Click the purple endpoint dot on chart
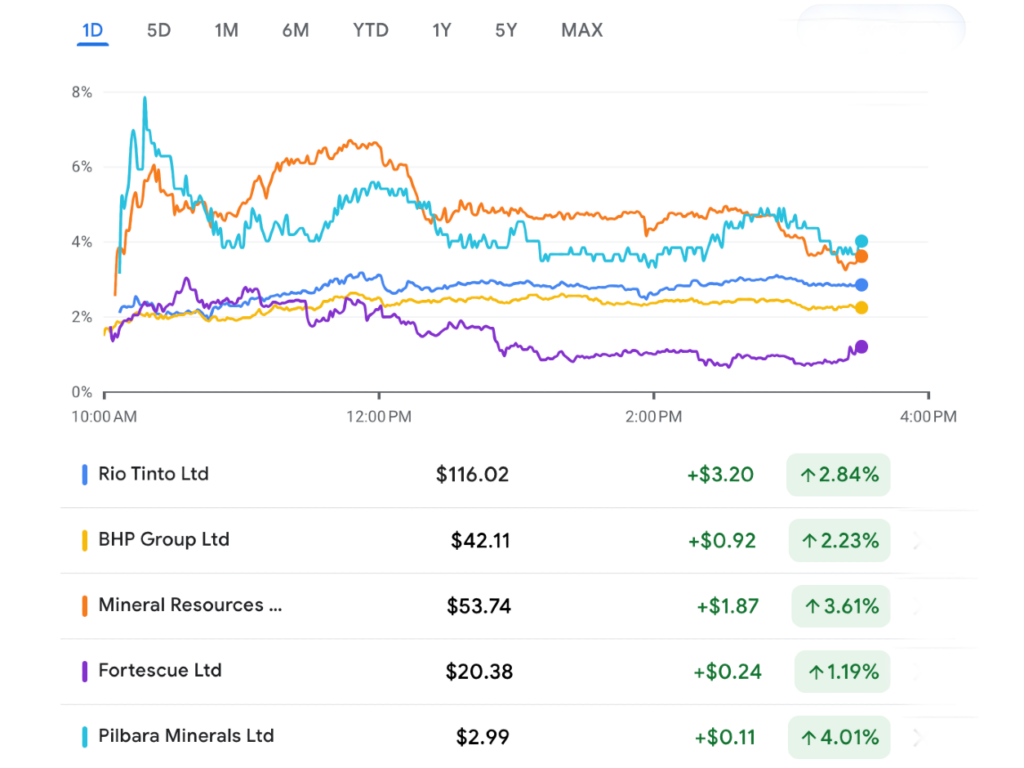 pos(861,347)
